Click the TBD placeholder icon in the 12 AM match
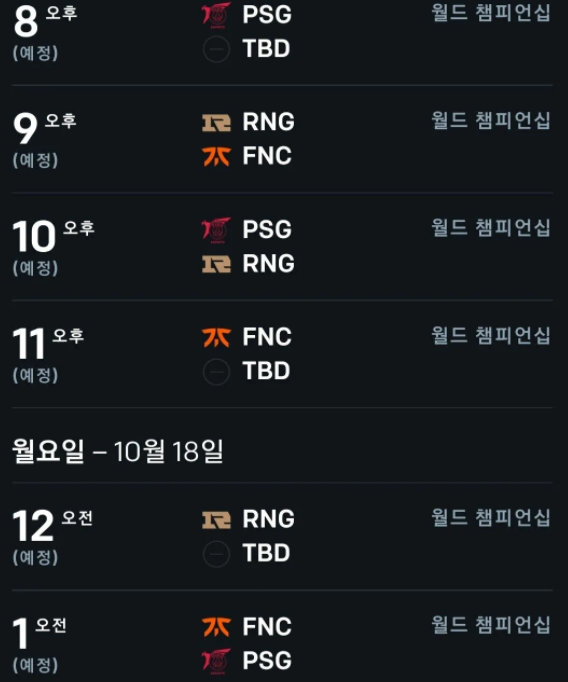 tap(216, 554)
